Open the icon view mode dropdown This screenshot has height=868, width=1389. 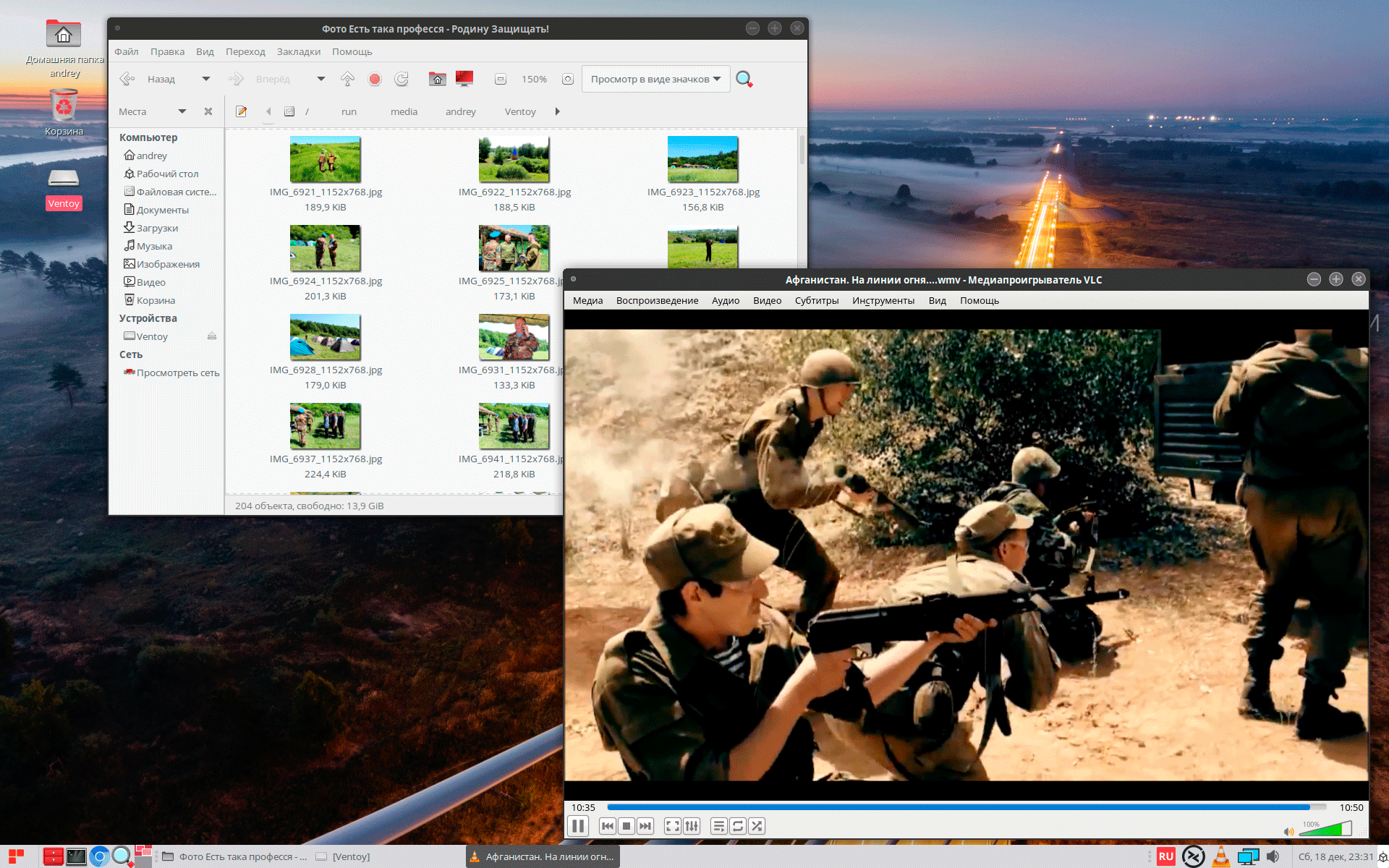[655, 79]
